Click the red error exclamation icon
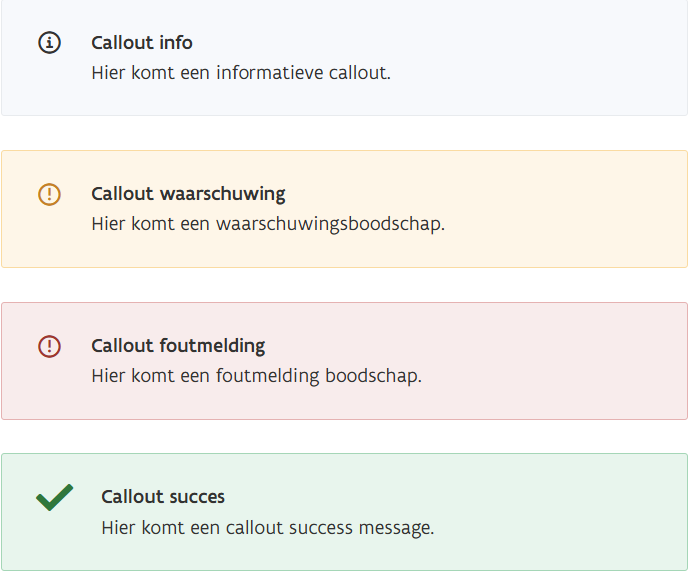The width and height of the screenshot is (689, 571). (49, 347)
